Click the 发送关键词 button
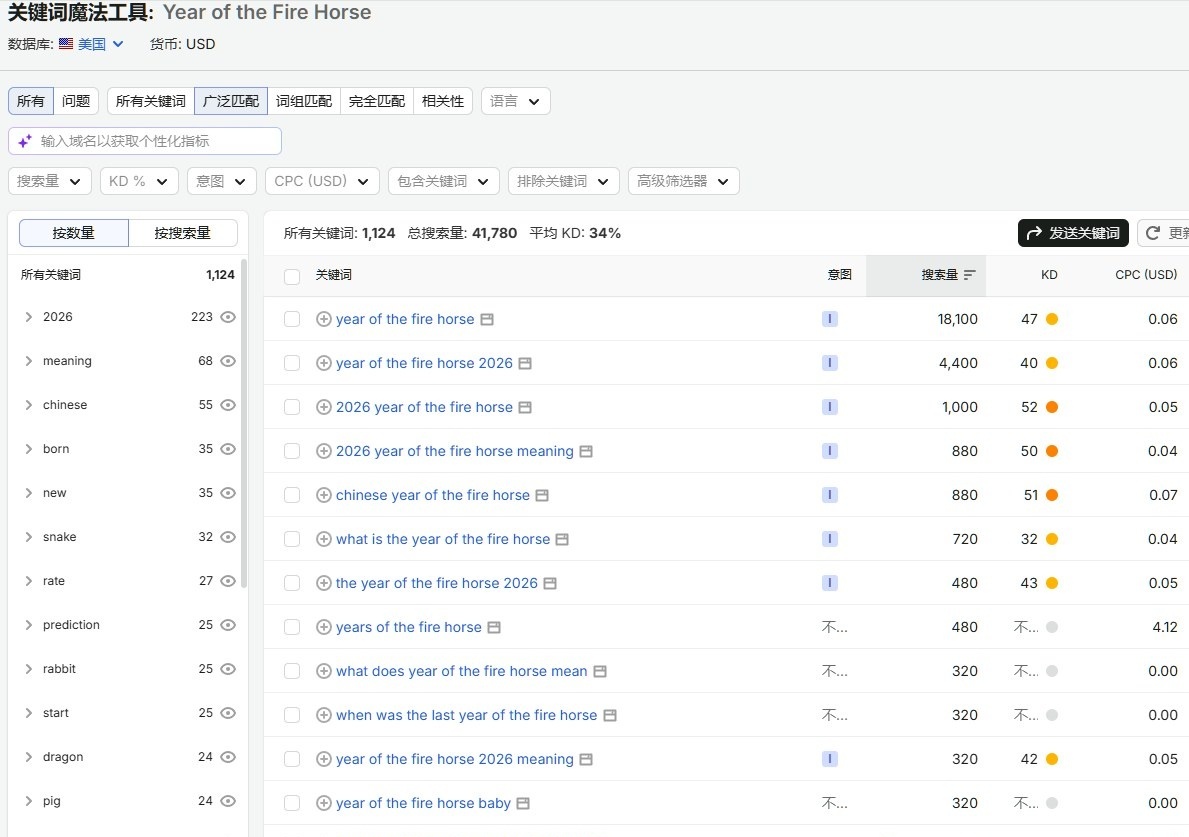Viewport: 1189px width, 837px height. pos(1073,233)
